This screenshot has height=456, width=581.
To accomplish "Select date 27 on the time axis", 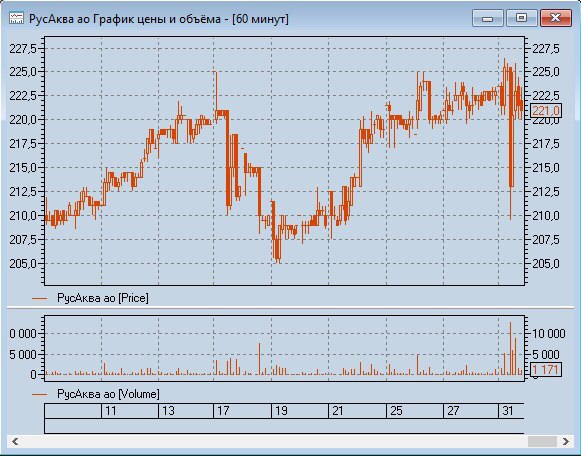I will 453,411.
